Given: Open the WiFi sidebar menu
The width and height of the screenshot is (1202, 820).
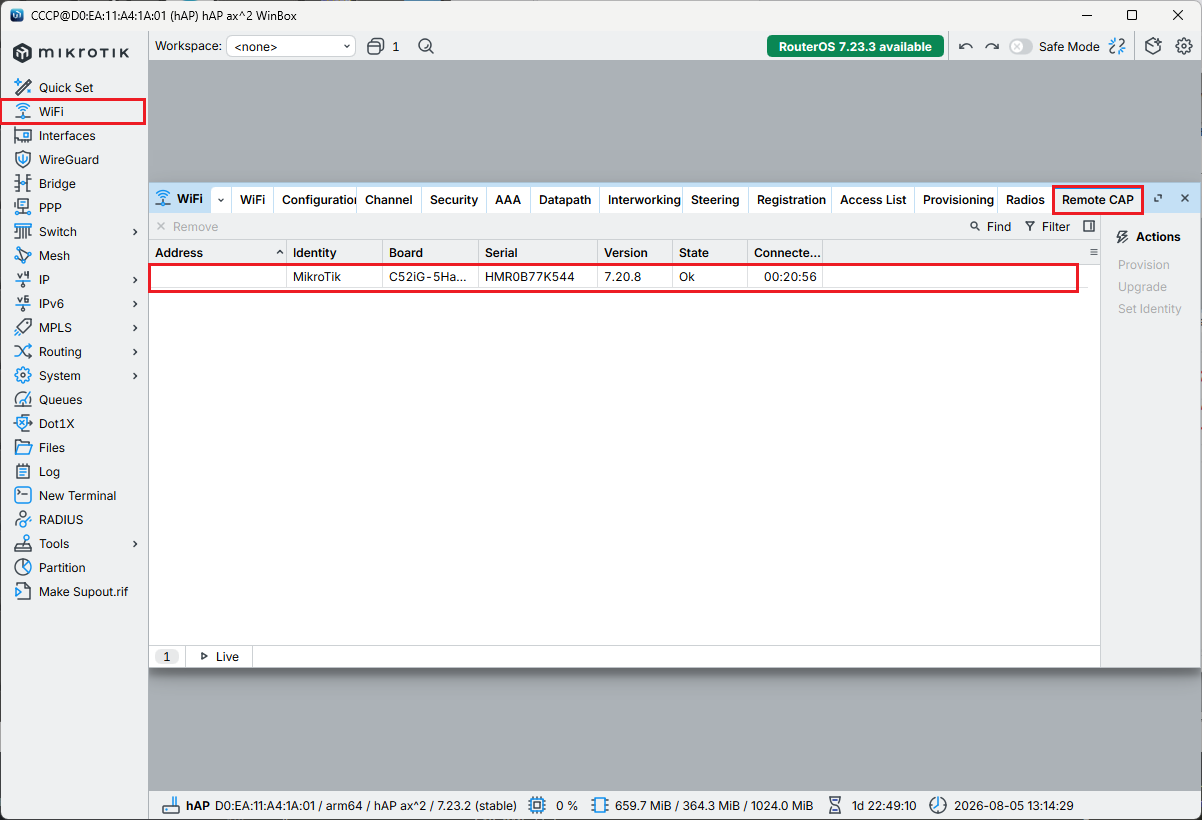Looking at the screenshot, I should pyautogui.click(x=51, y=112).
